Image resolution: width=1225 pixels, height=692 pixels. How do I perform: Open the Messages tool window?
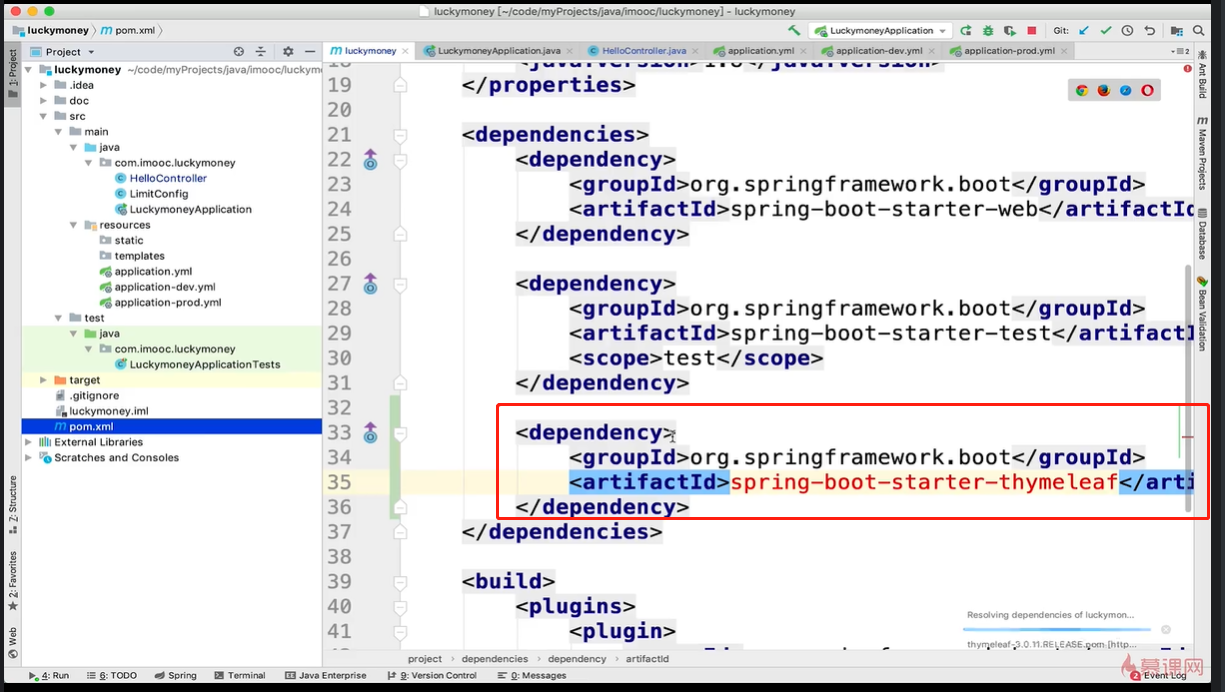(532, 676)
